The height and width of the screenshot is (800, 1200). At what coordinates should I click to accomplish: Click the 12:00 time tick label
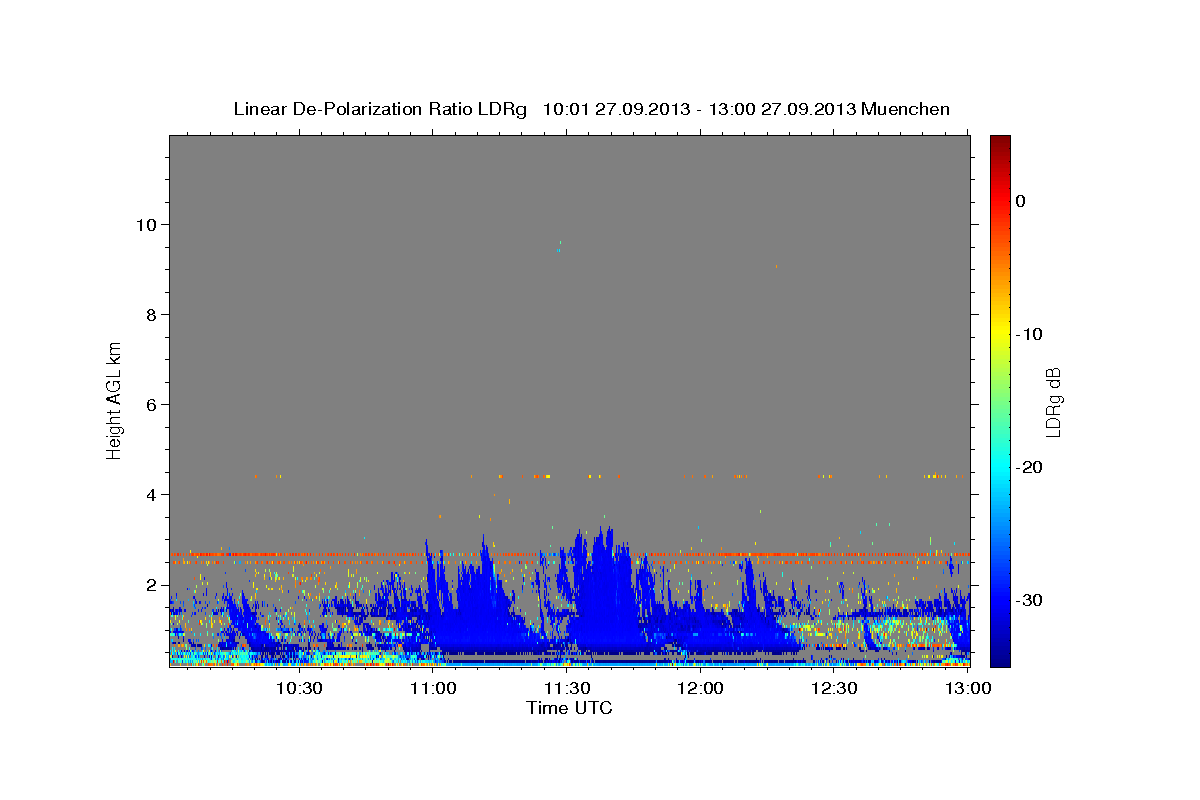point(700,688)
